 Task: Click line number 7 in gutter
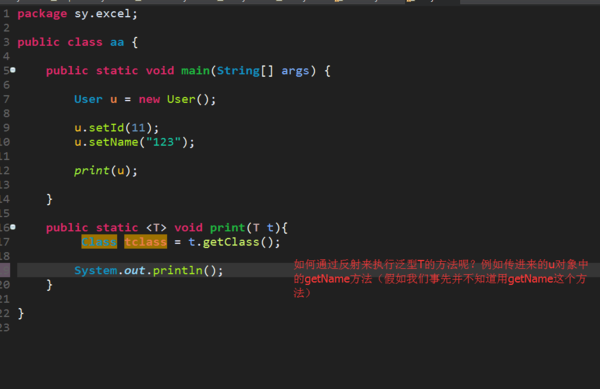click(x=7, y=99)
